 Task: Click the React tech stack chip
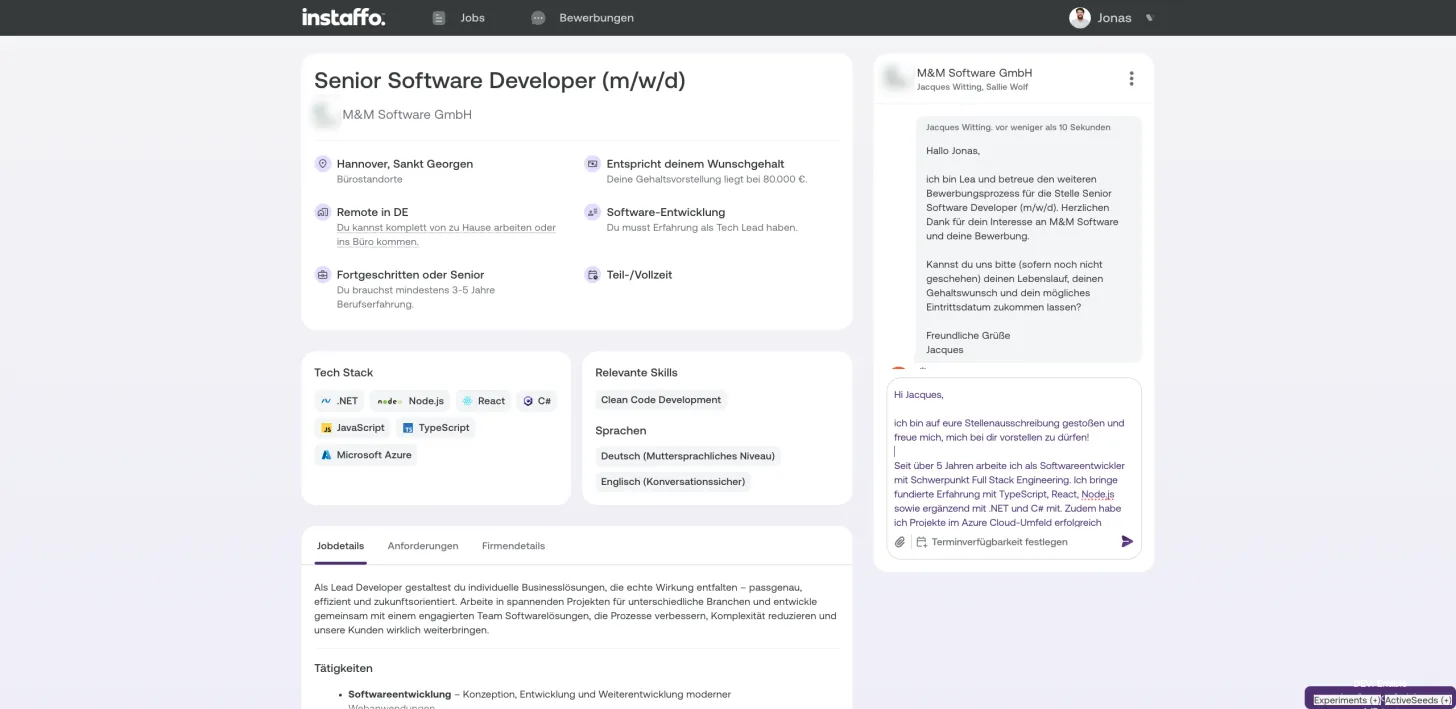click(x=483, y=401)
